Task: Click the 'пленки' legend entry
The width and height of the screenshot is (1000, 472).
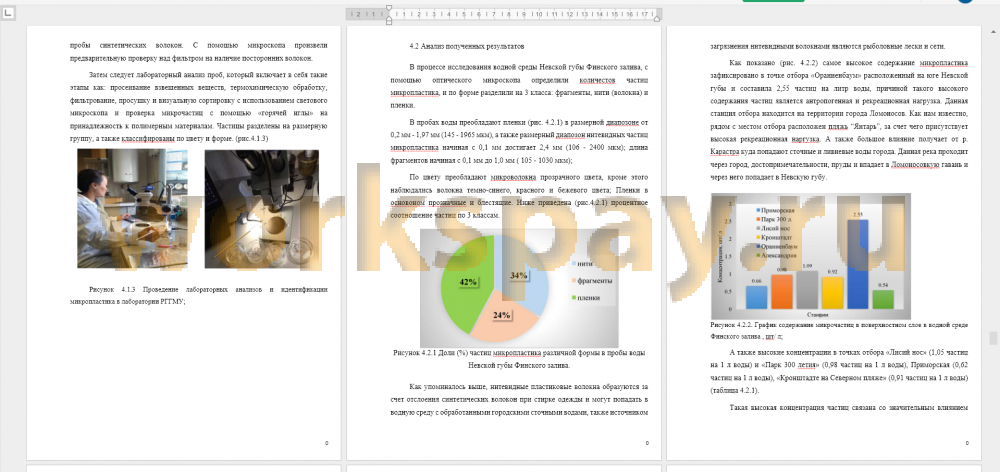Action: coord(585,298)
